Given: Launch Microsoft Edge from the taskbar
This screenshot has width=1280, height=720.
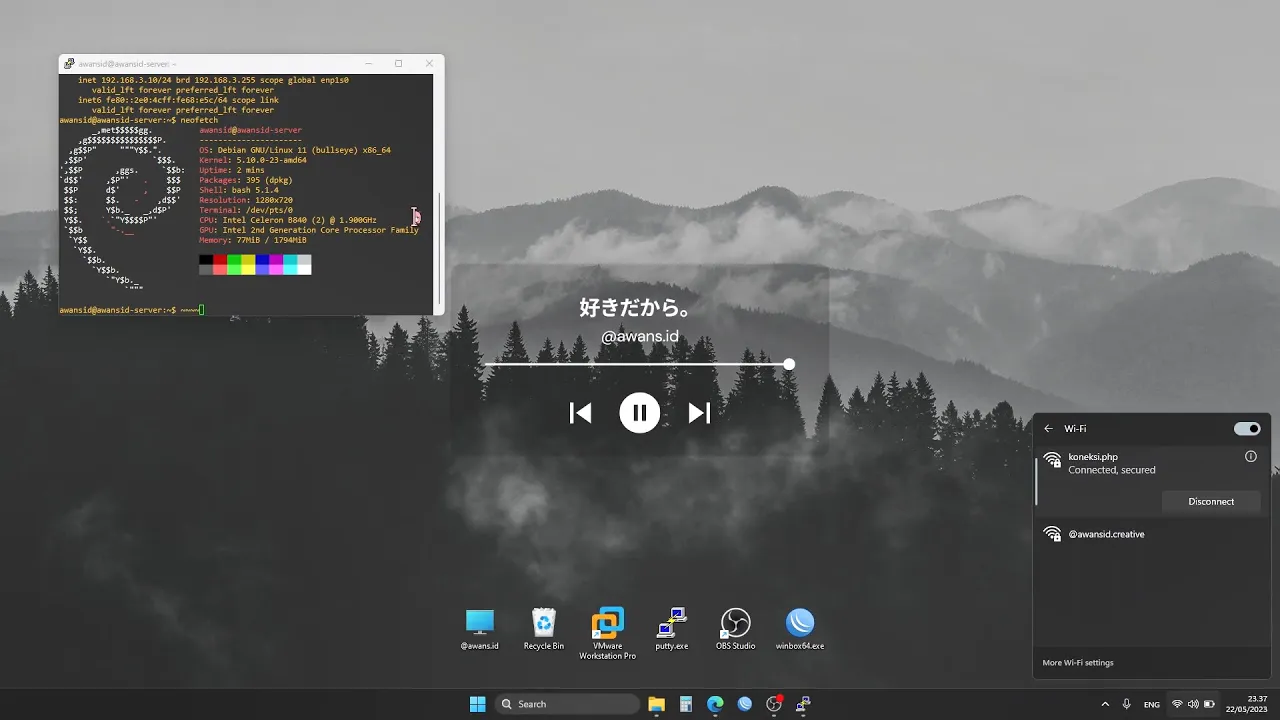Looking at the screenshot, I should 715,704.
